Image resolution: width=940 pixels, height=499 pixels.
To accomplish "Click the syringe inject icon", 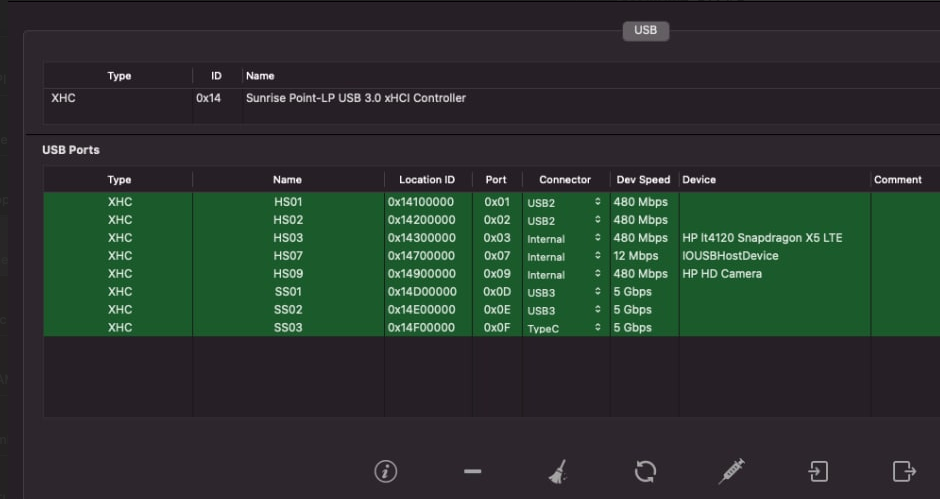I will click(x=731, y=471).
